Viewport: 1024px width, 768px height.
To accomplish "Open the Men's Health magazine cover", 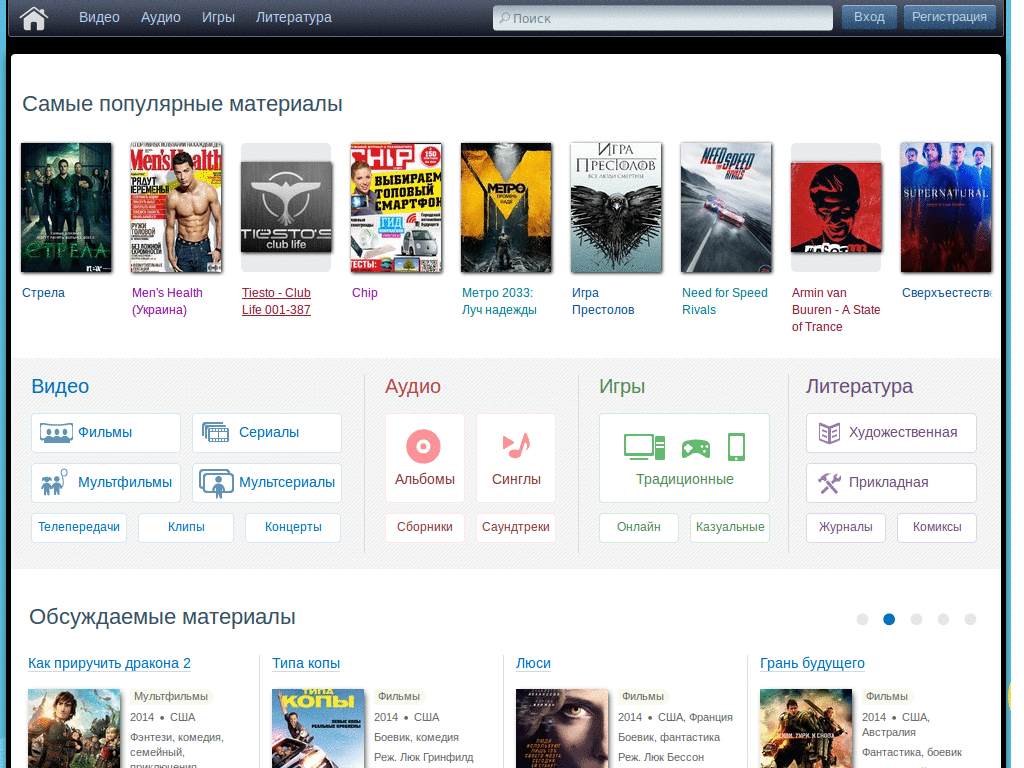I will pos(176,208).
